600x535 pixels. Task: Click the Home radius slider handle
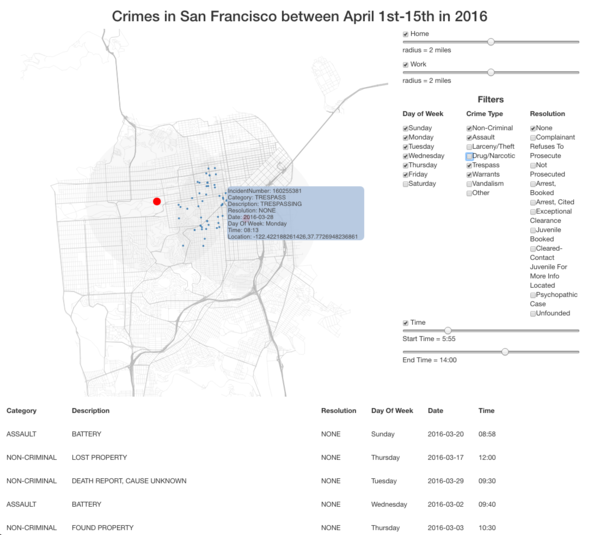(491, 42)
